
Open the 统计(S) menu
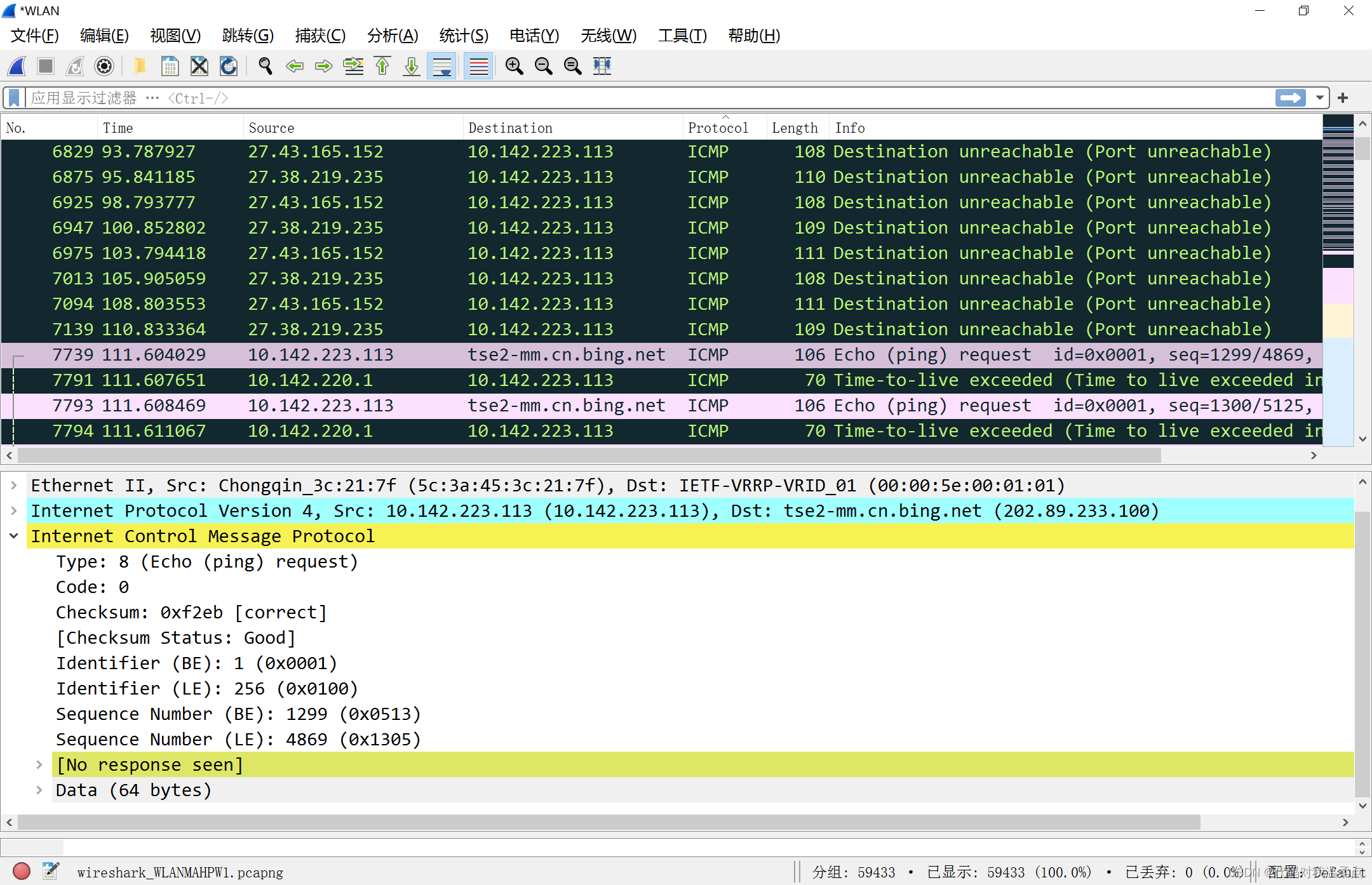[464, 36]
